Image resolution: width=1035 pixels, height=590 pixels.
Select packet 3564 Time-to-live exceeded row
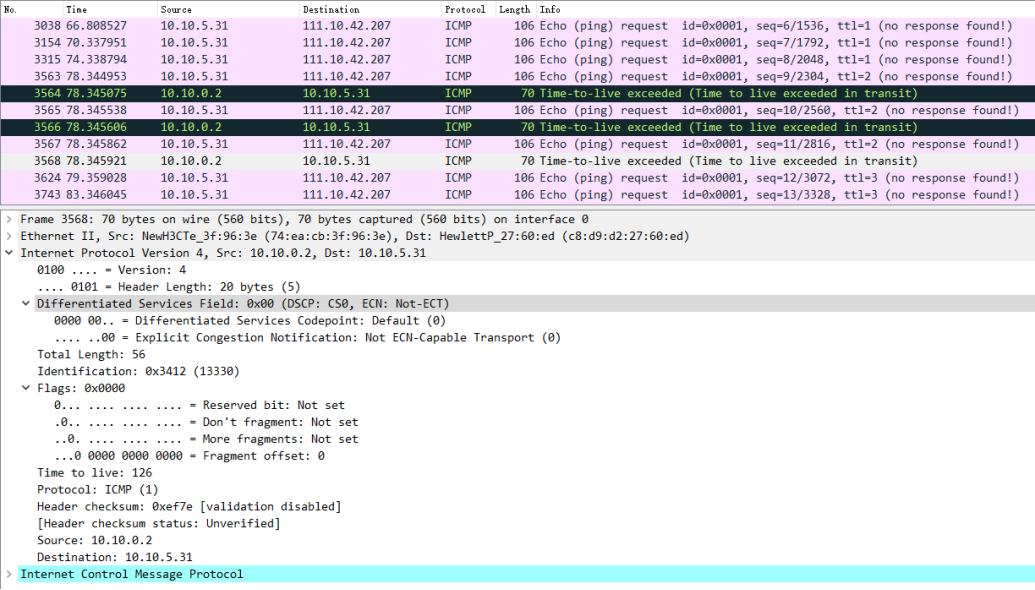pyautogui.click(x=518, y=94)
